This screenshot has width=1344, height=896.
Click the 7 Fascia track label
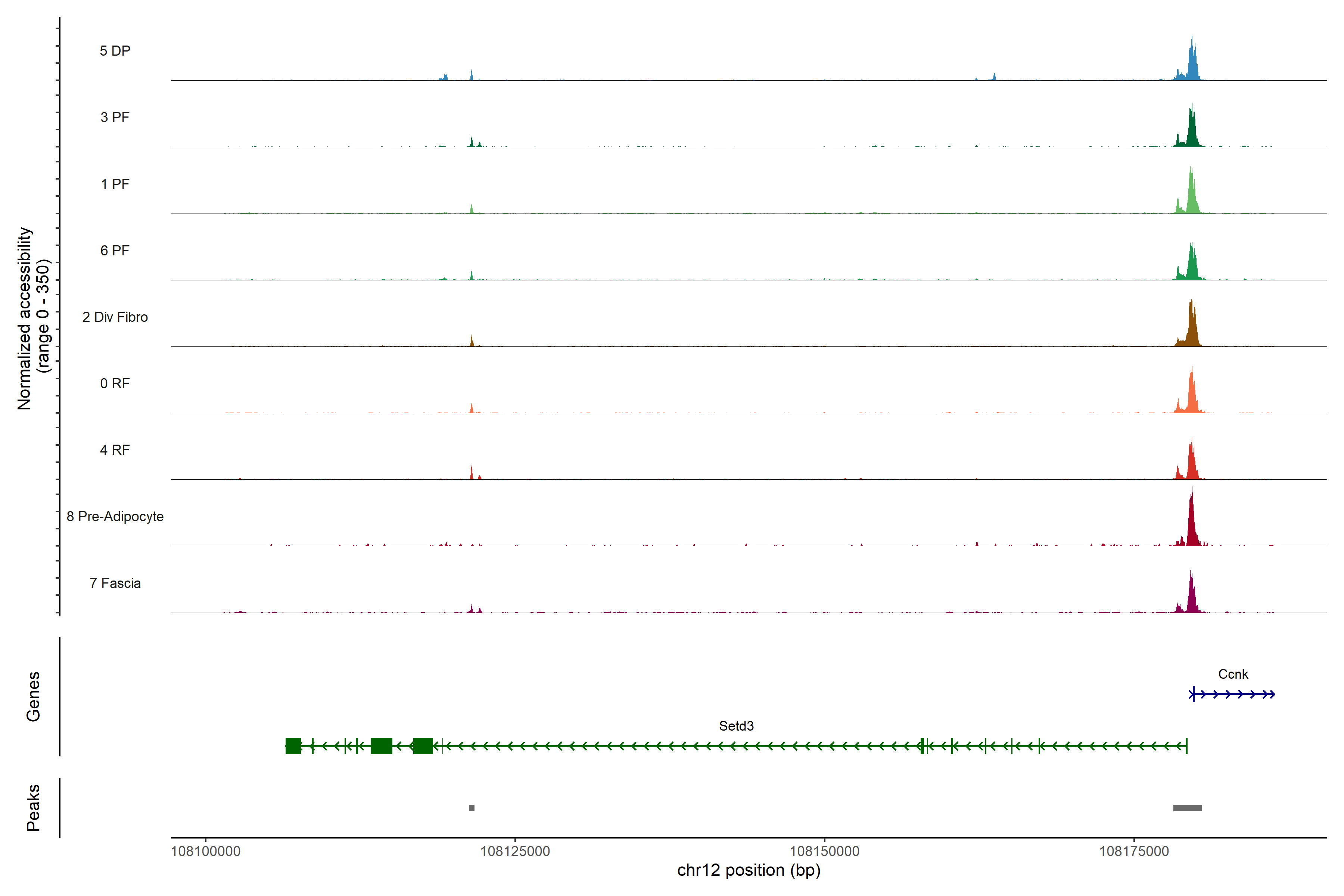tap(115, 583)
